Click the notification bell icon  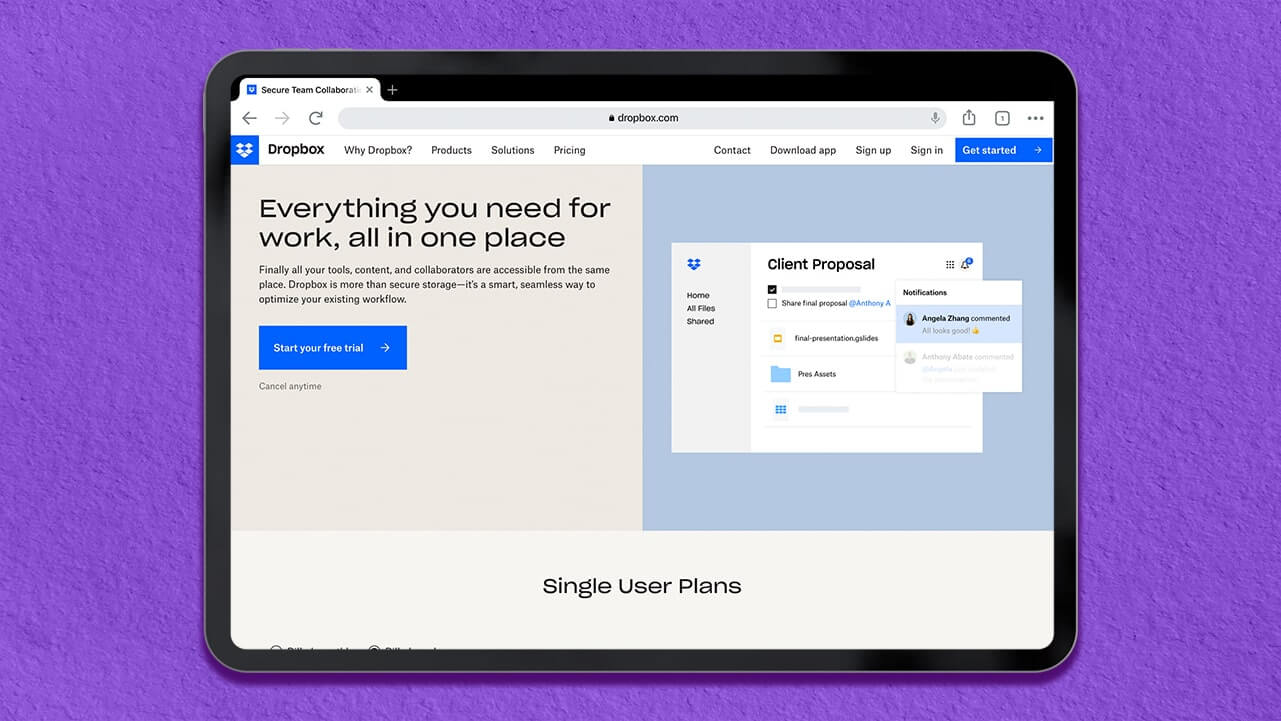(x=966, y=264)
